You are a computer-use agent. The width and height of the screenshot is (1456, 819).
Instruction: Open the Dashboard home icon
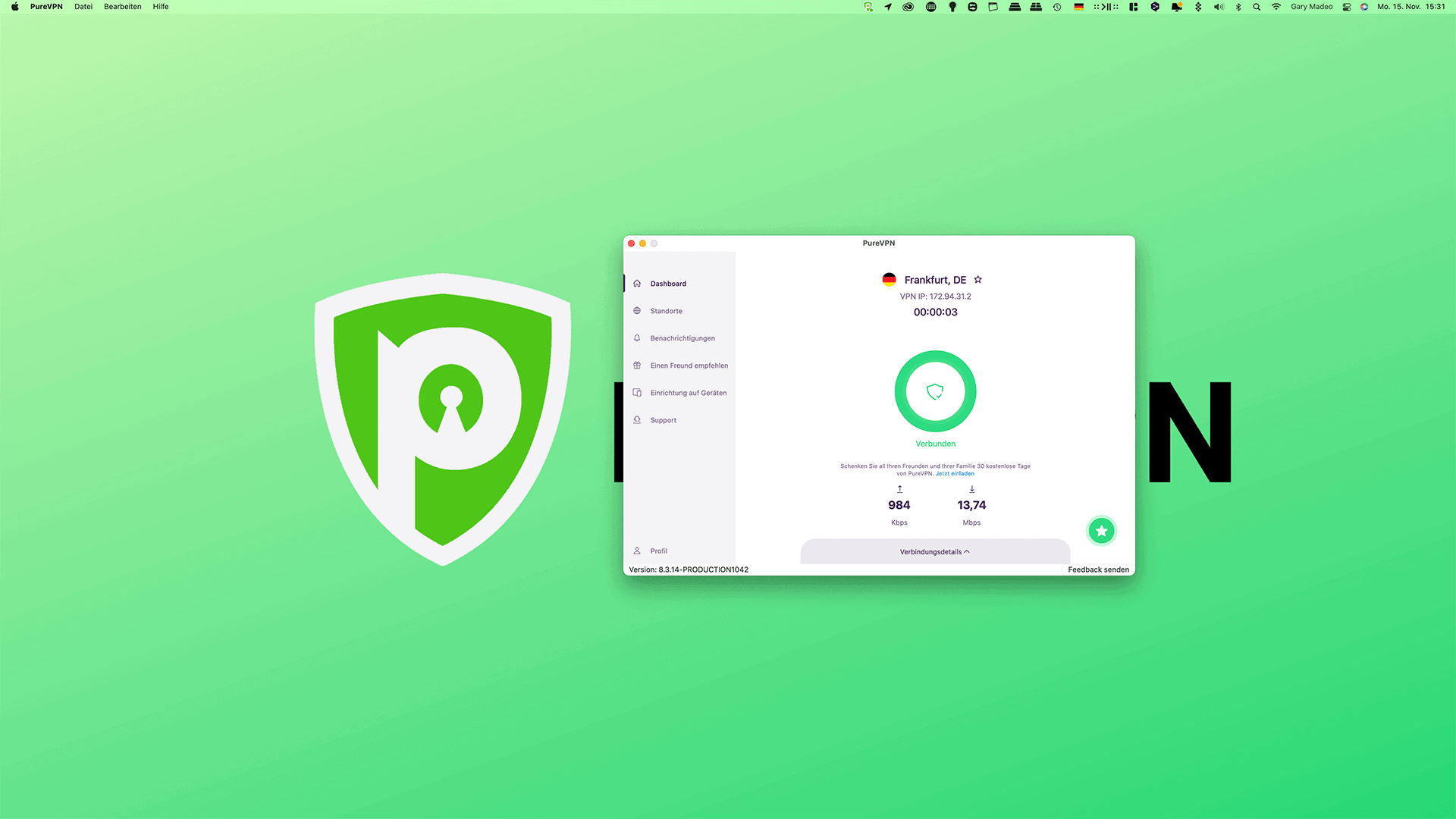[x=637, y=284]
